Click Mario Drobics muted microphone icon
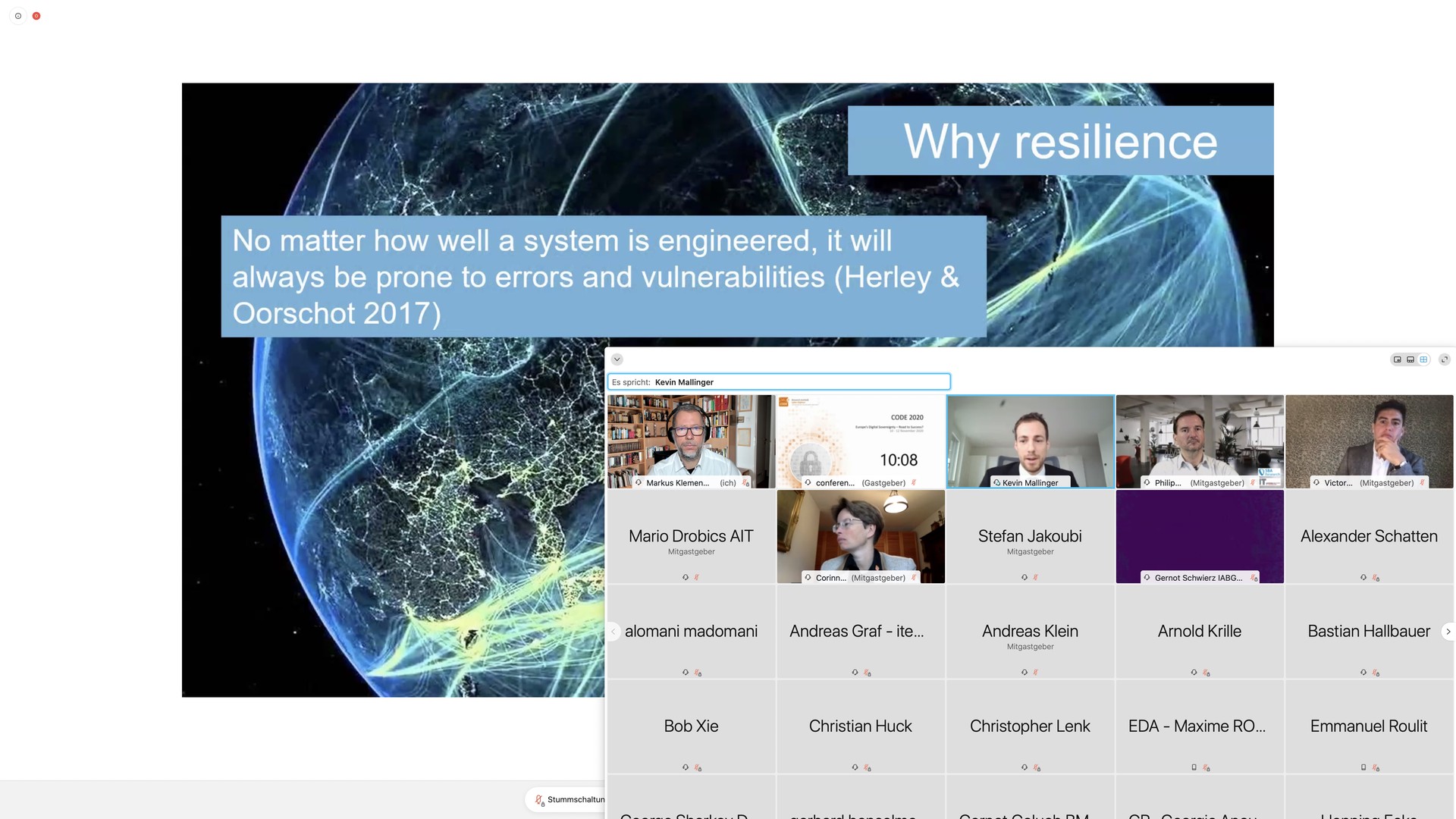 tap(697, 577)
